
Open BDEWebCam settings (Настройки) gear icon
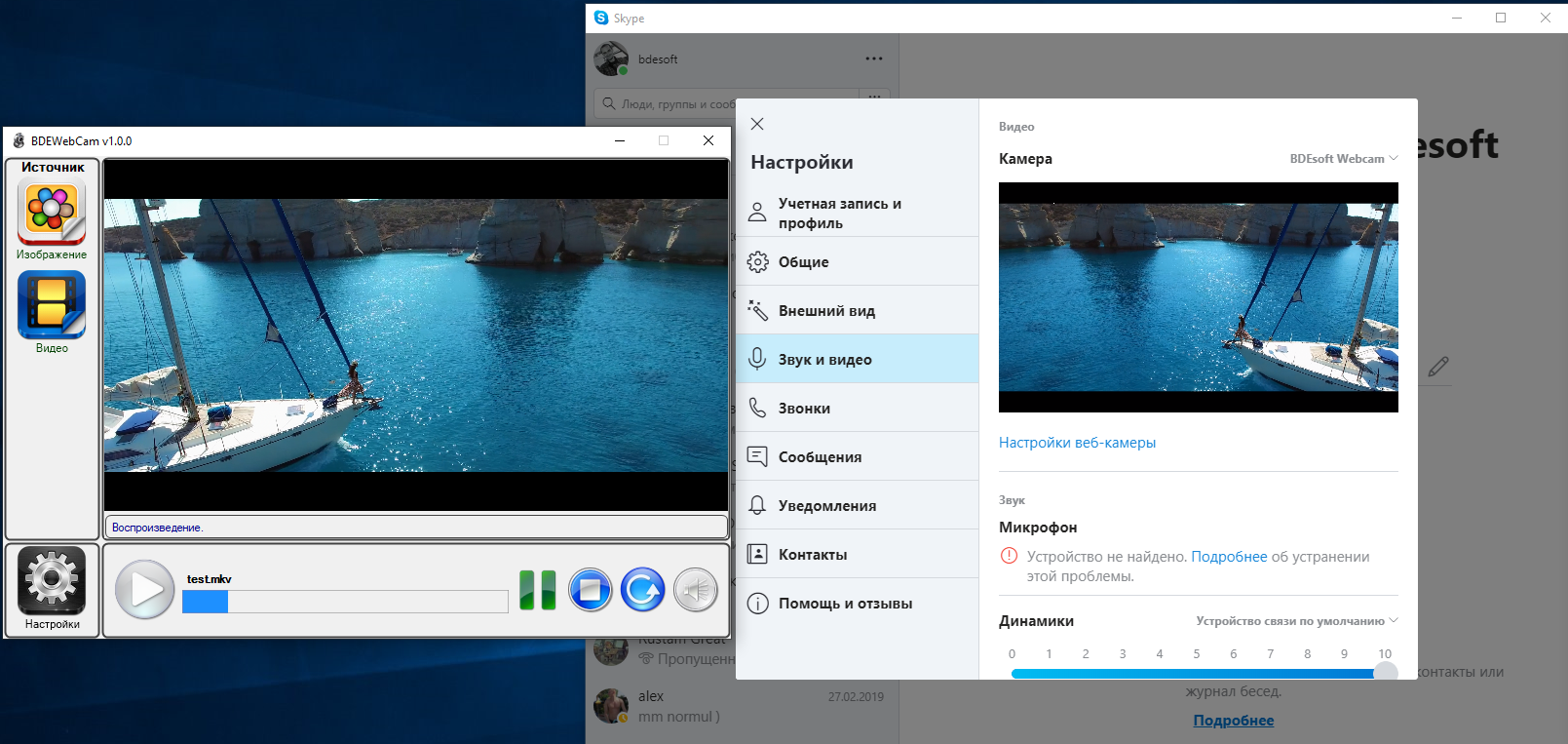(52, 581)
